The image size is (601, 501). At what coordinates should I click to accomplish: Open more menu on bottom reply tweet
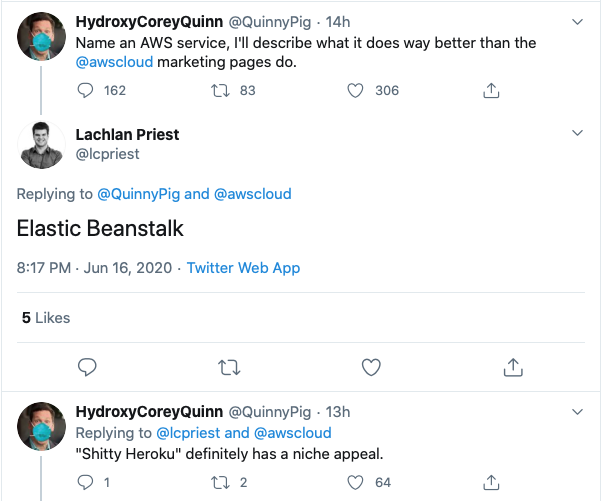coord(577,411)
